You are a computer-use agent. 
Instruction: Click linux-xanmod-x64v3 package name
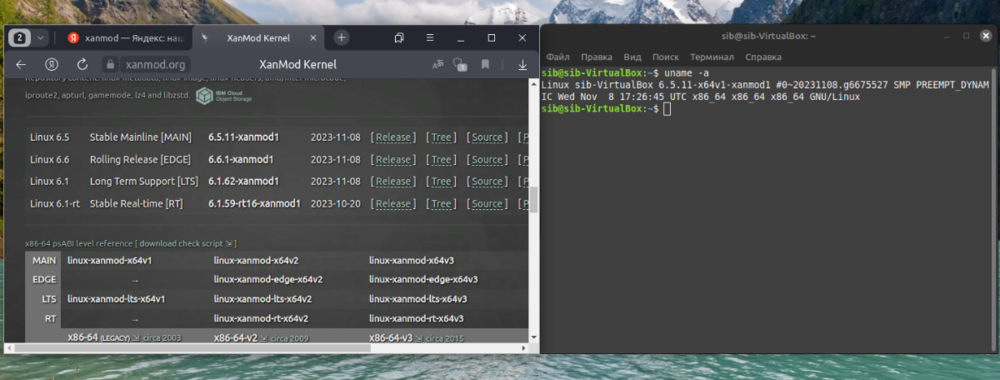point(411,260)
